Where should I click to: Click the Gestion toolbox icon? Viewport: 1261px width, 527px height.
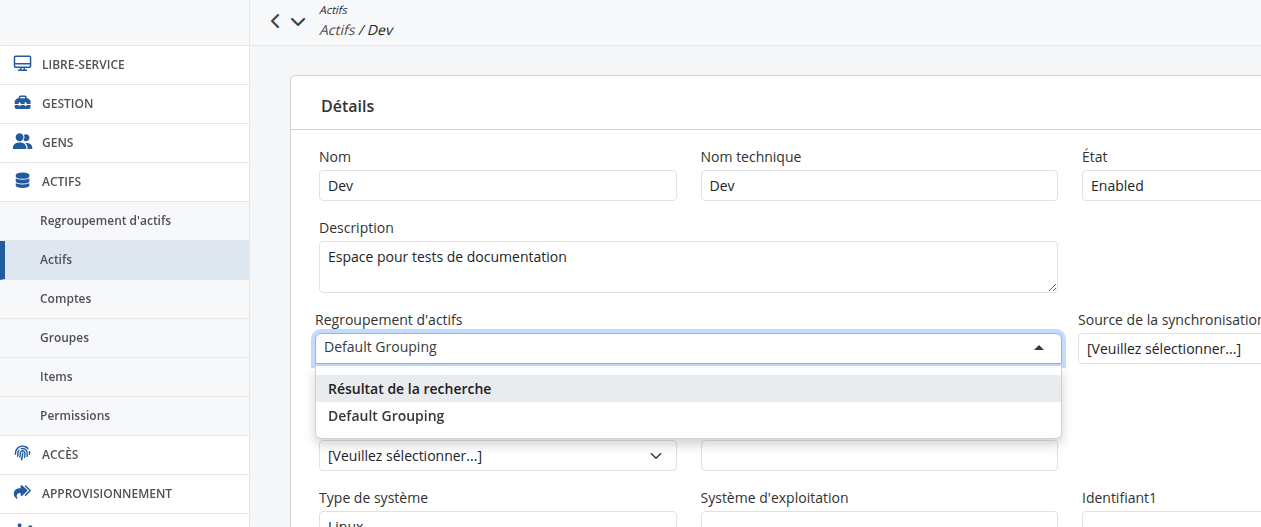pyautogui.click(x=22, y=103)
